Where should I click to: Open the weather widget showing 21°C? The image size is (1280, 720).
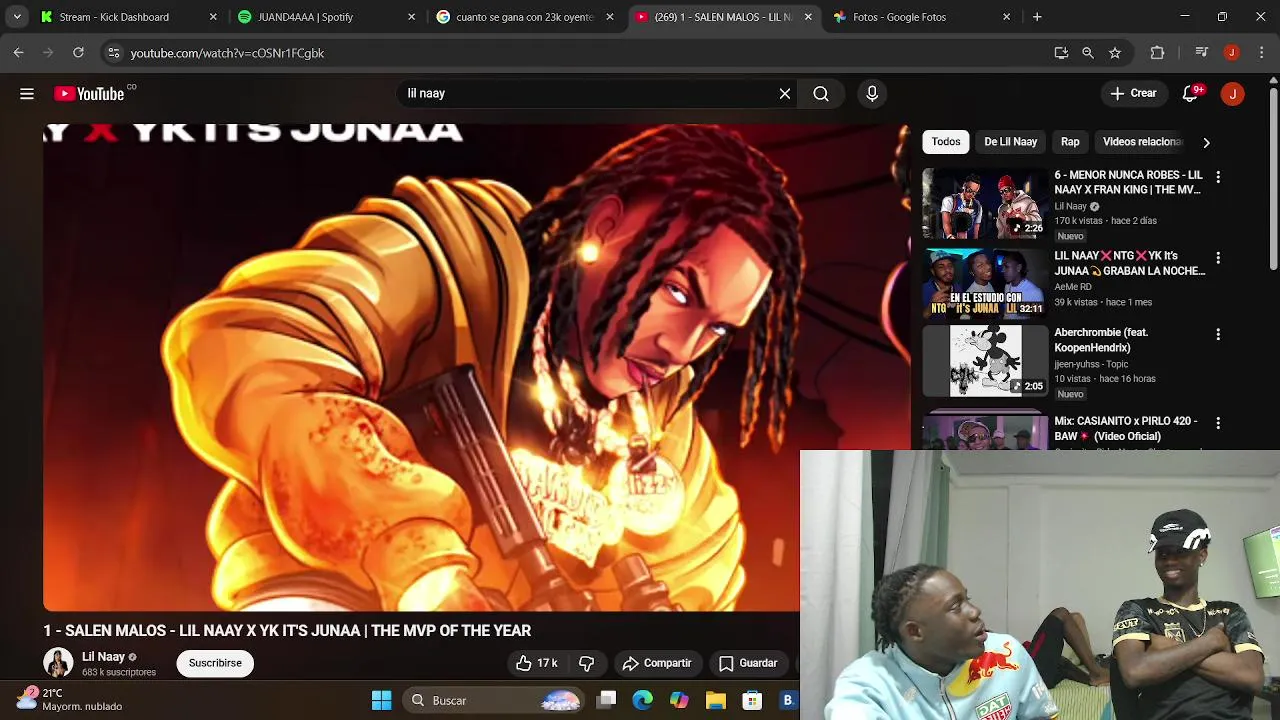68,699
